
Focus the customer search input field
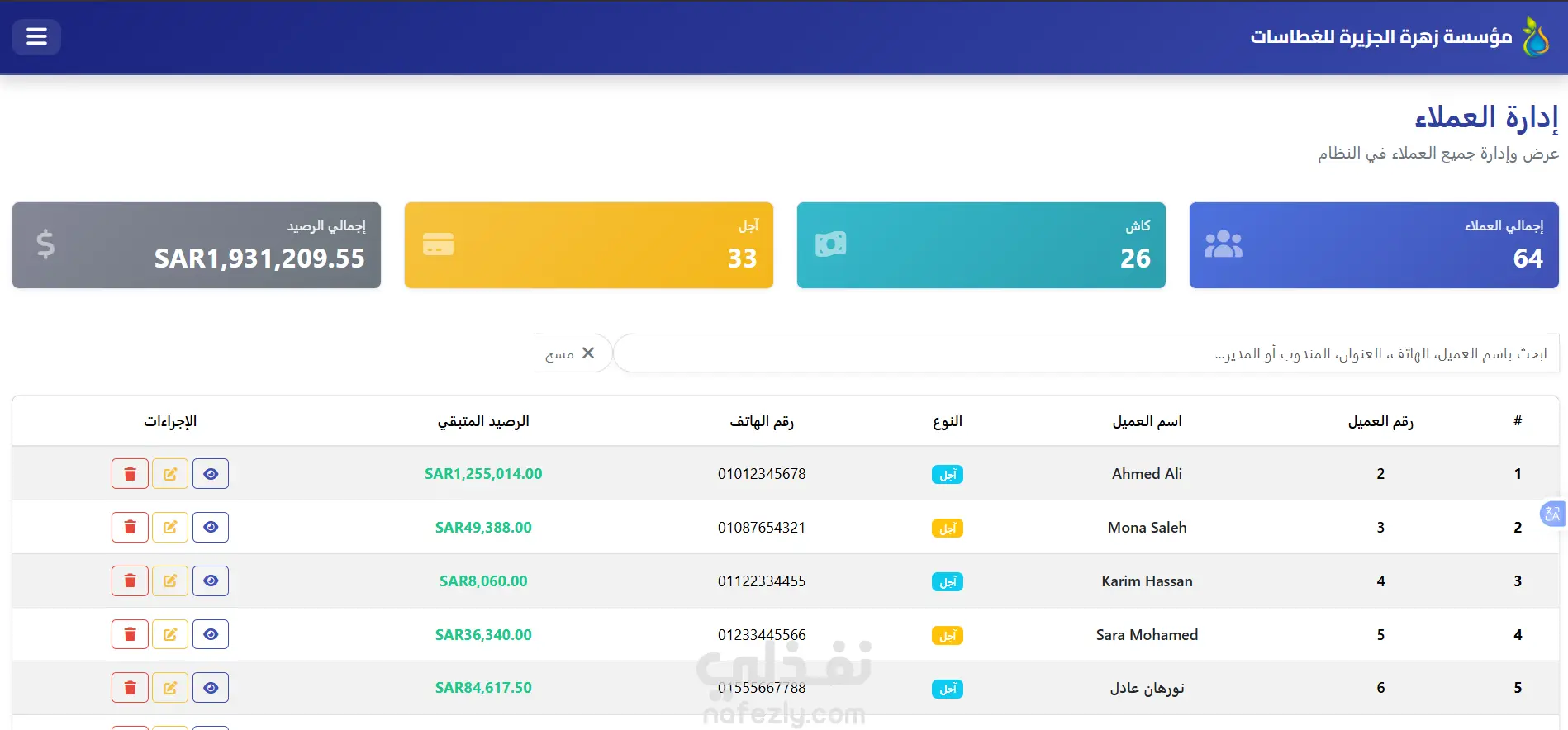1086,353
